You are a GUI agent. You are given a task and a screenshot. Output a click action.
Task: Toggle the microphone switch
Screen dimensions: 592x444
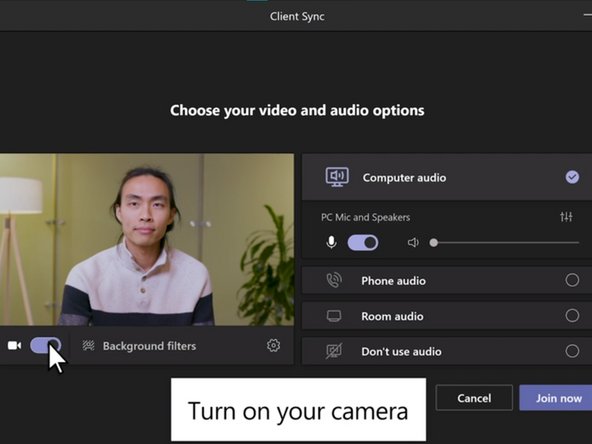(362, 242)
